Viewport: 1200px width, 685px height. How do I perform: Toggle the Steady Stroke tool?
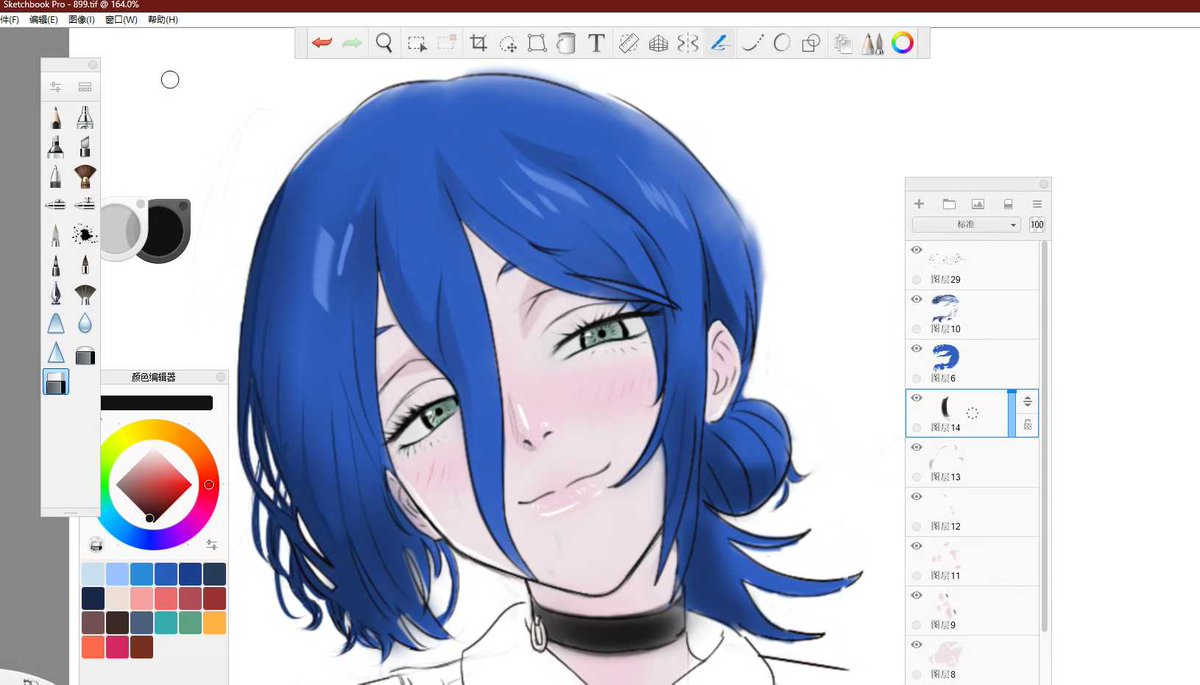point(719,43)
